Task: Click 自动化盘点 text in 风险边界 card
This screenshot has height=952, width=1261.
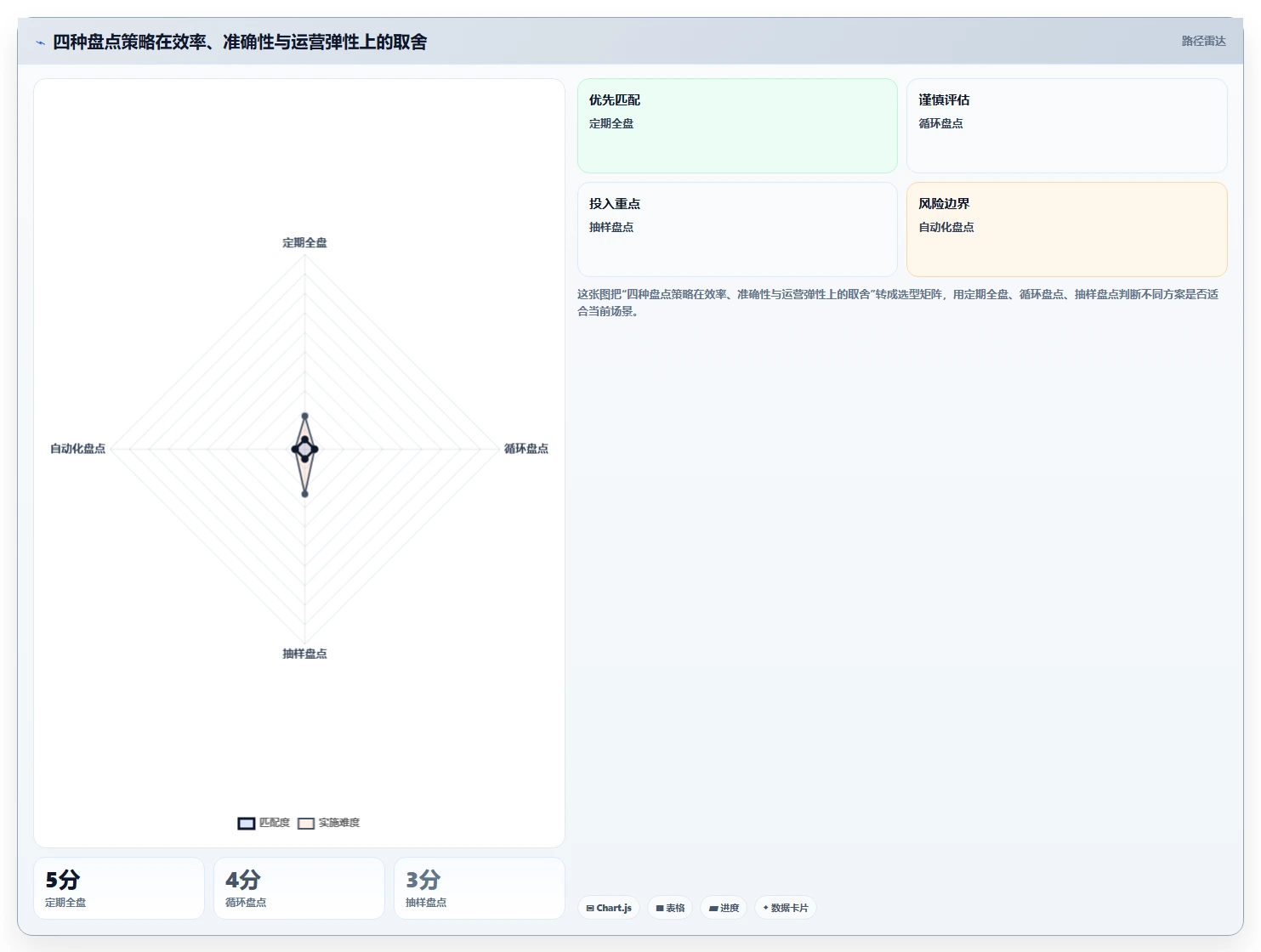Action: (946, 227)
